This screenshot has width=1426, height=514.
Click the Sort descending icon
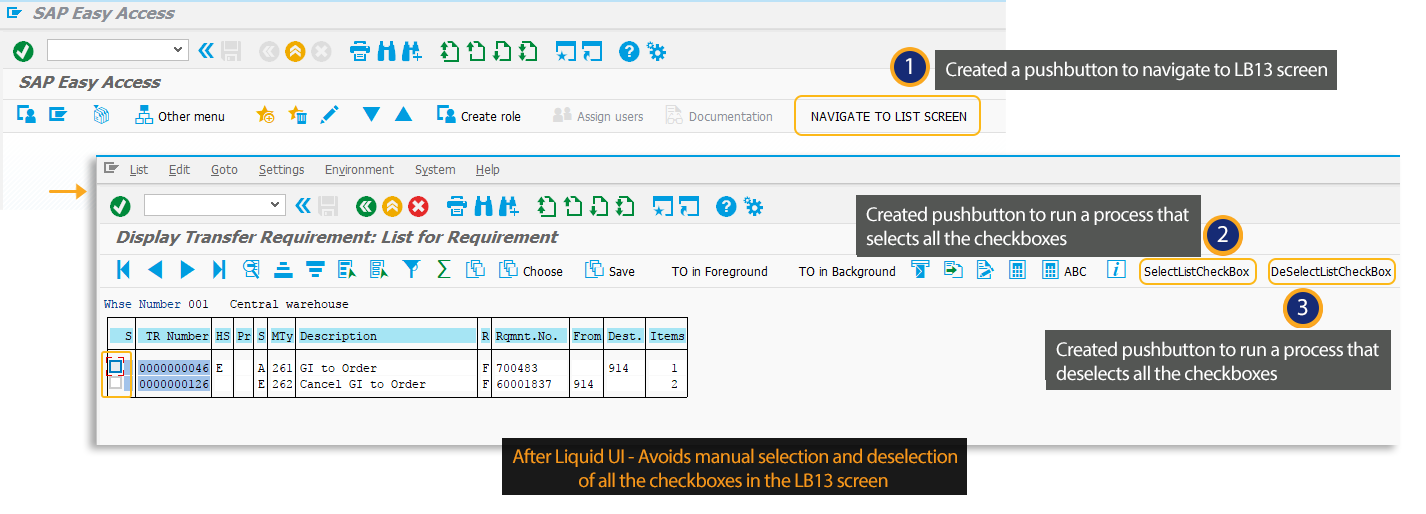click(x=315, y=270)
